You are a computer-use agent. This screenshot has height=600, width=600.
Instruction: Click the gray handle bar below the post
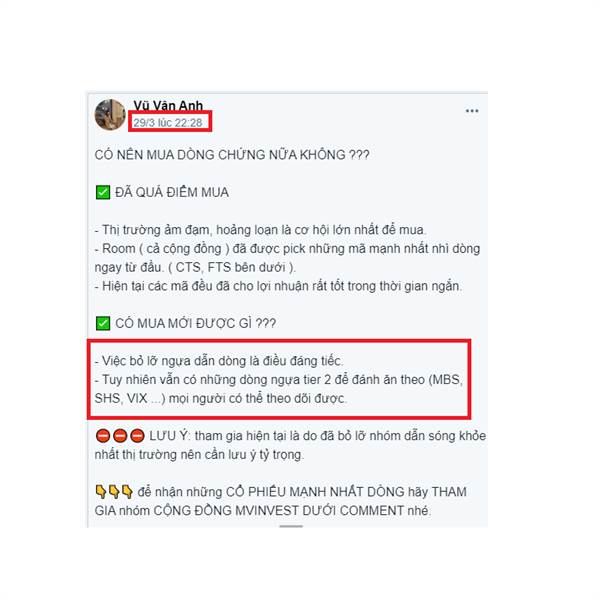point(291,527)
